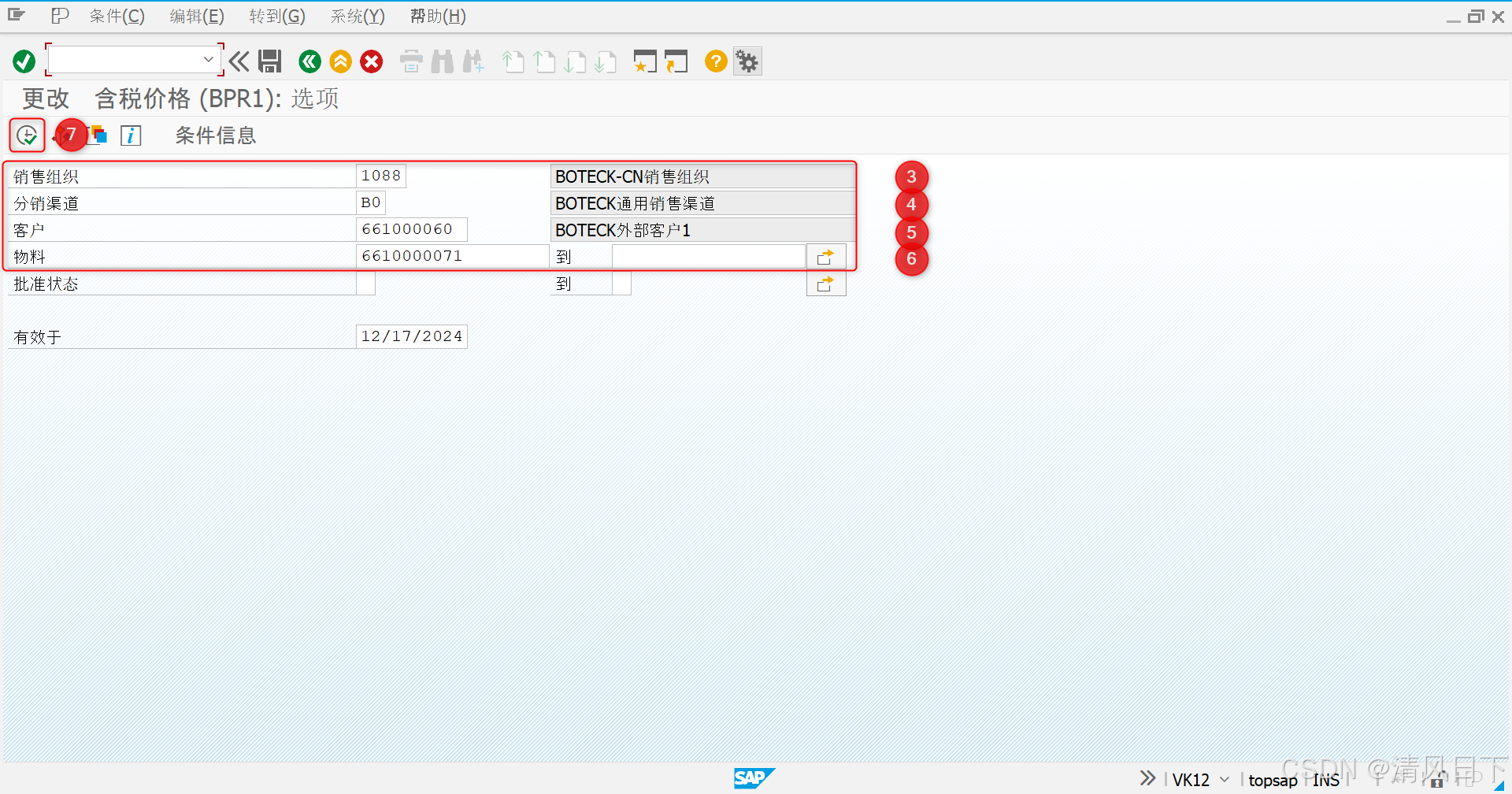
Task: Click the Find Next binoculars-plus icon
Action: (473, 61)
